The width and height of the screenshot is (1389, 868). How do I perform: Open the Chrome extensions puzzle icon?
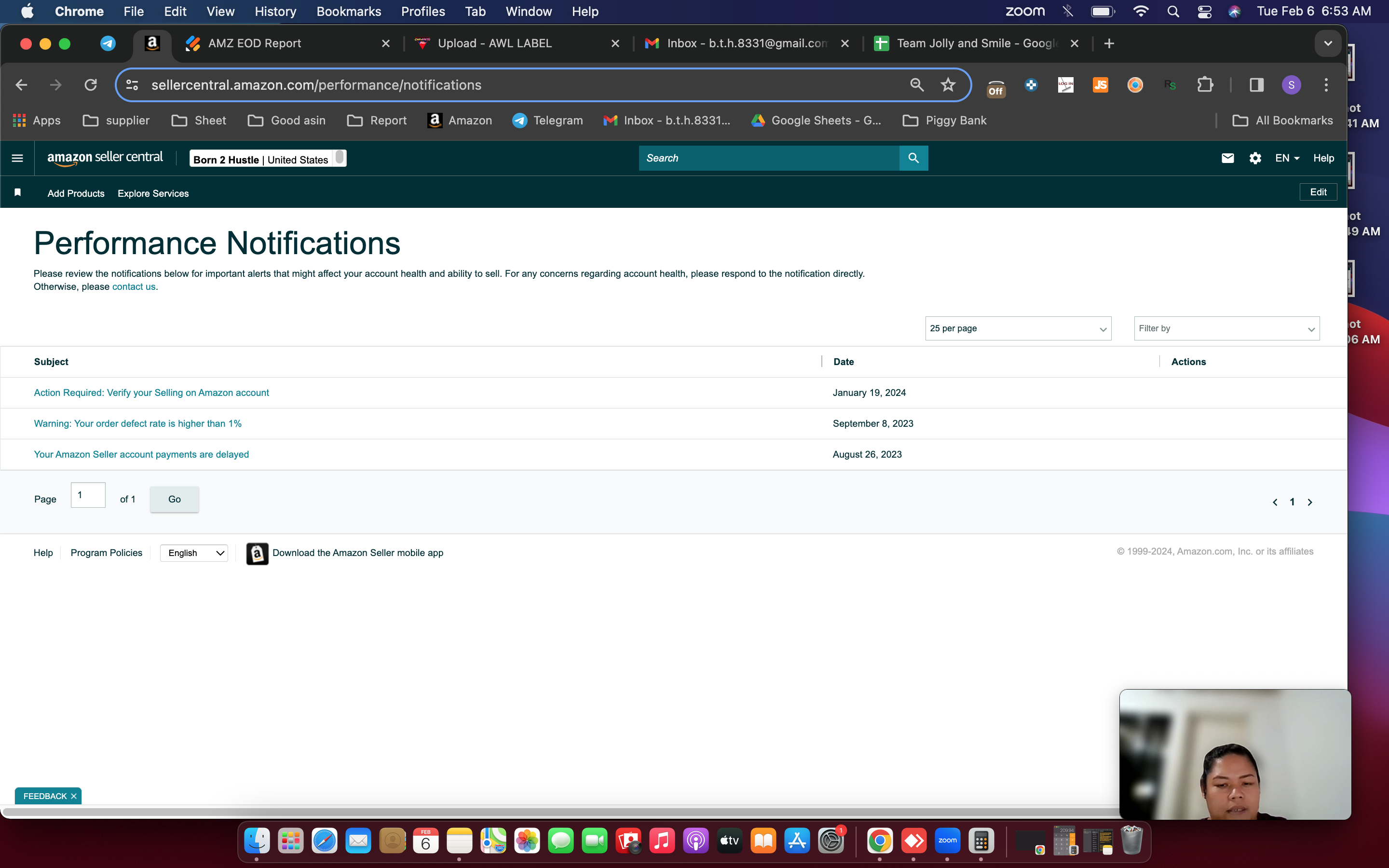tap(1205, 85)
